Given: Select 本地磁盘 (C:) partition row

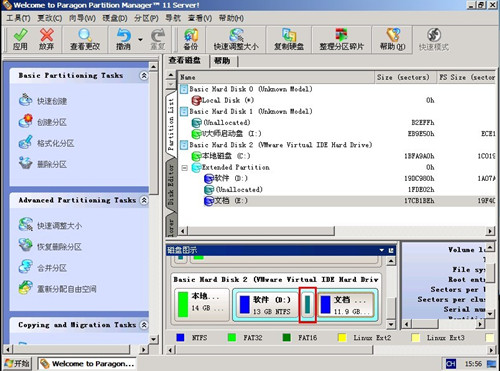Looking at the screenshot, I should 221,156.
